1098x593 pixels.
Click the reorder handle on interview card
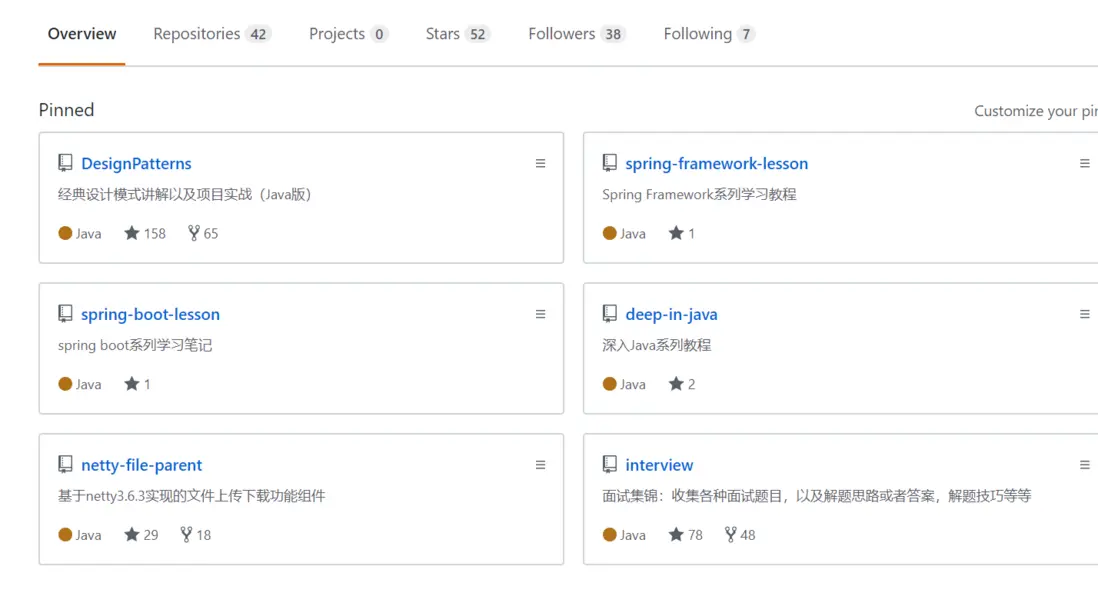tap(1085, 465)
